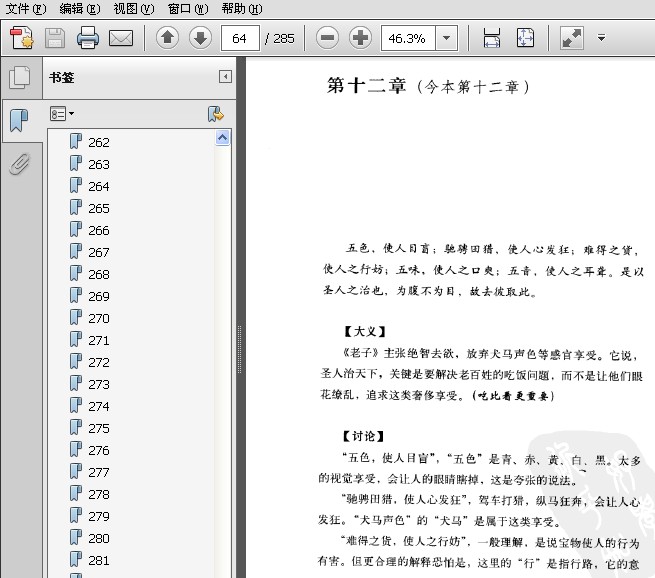This screenshot has width=655, height=578.
Task: Open the 视图 menu
Action: coord(134,8)
